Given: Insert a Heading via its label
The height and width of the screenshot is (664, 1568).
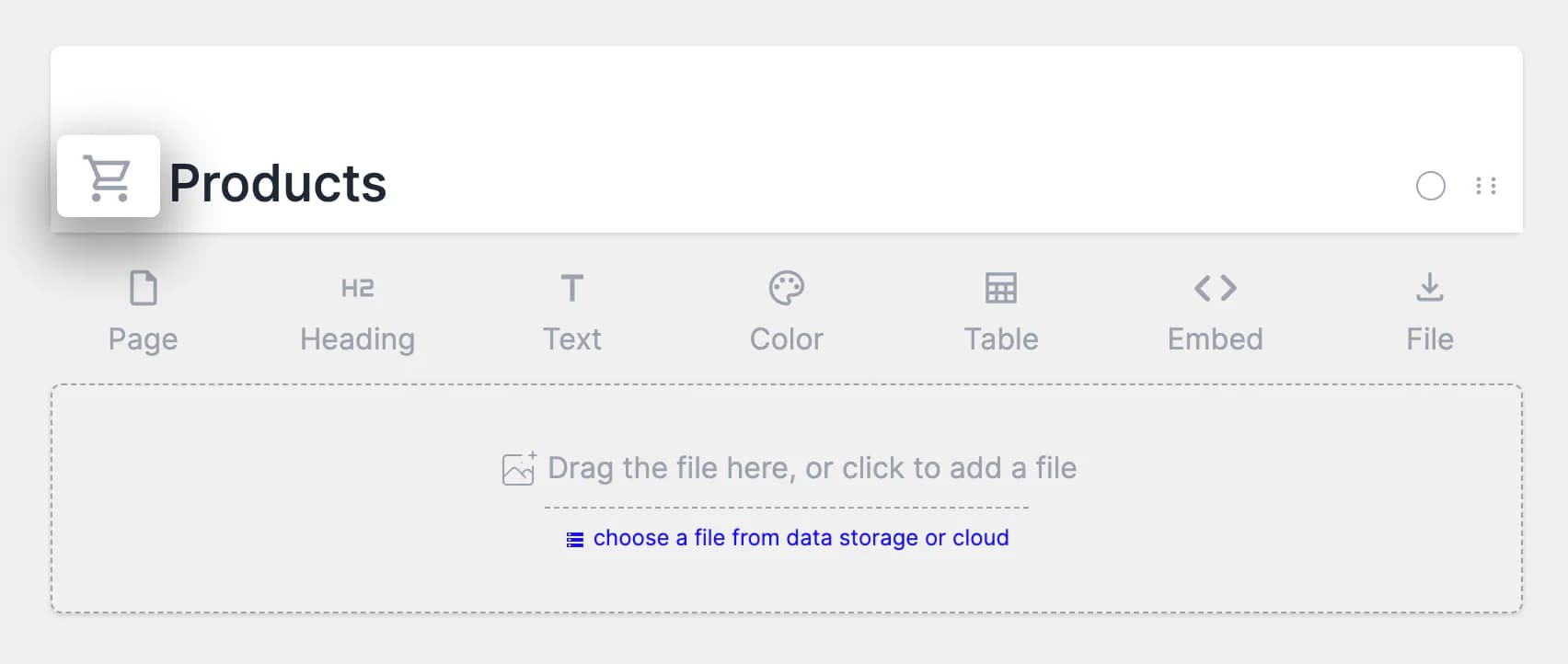Looking at the screenshot, I should pos(357,339).
